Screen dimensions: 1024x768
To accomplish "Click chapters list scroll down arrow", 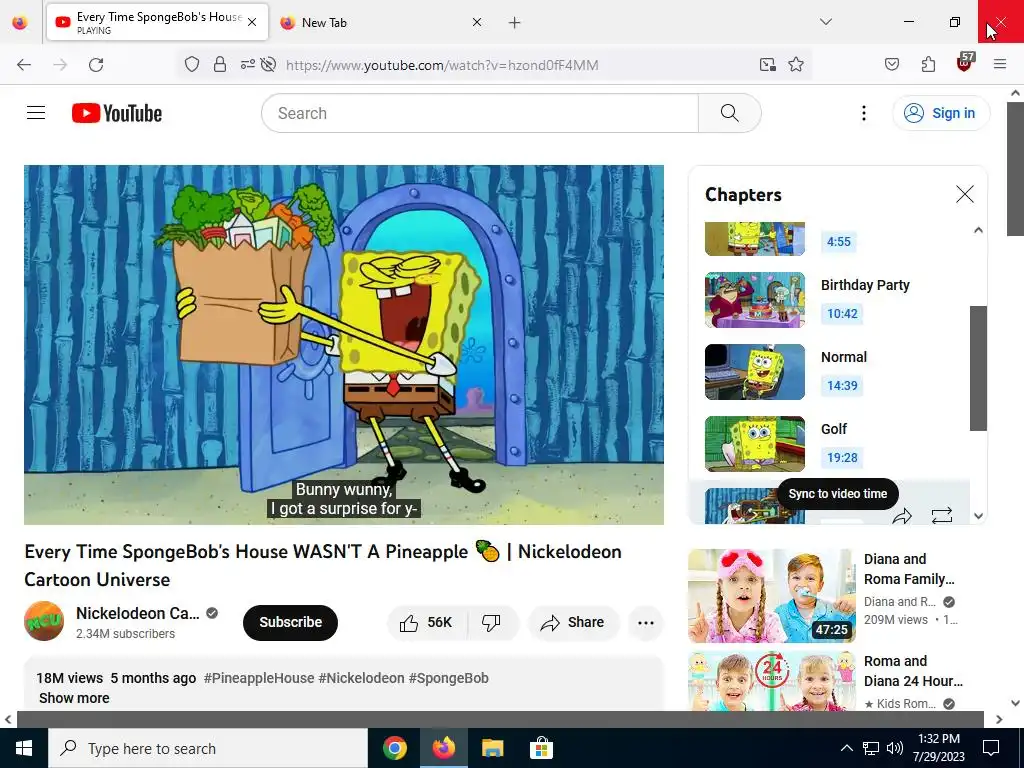I will (978, 516).
